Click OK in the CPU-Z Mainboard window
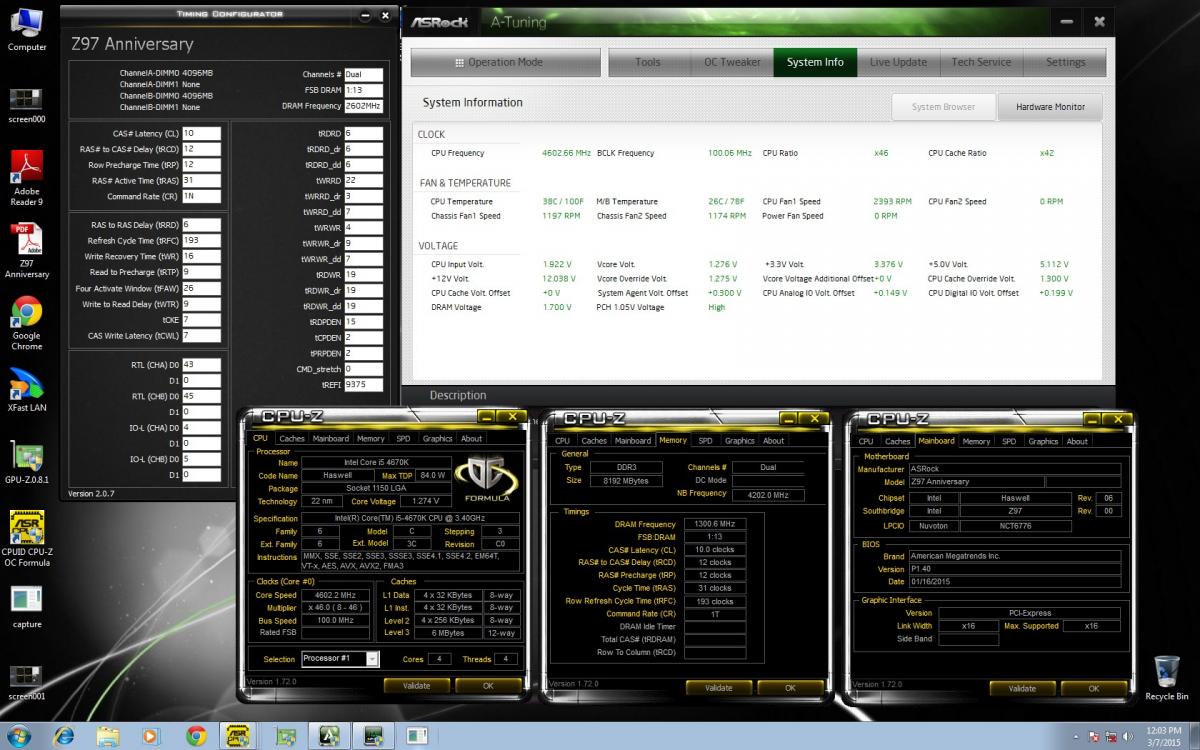 coord(1093,688)
